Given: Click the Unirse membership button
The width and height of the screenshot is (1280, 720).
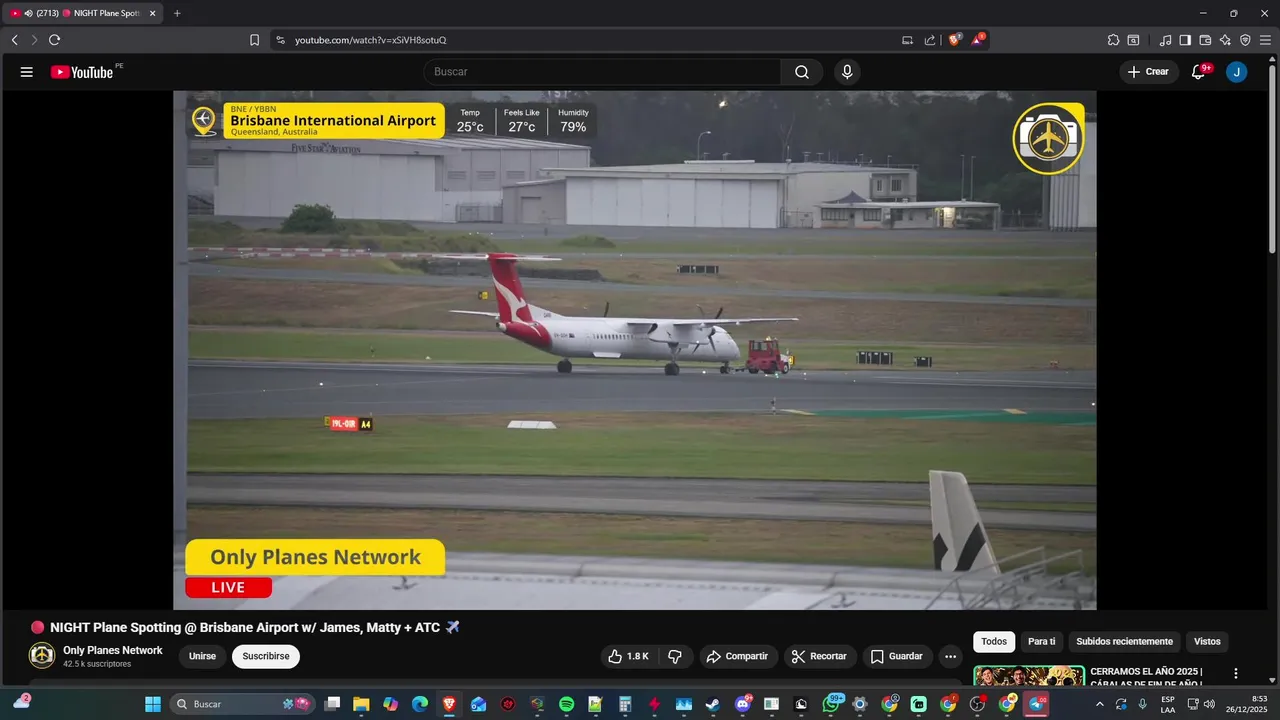Looking at the screenshot, I should pyautogui.click(x=202, y=657).
